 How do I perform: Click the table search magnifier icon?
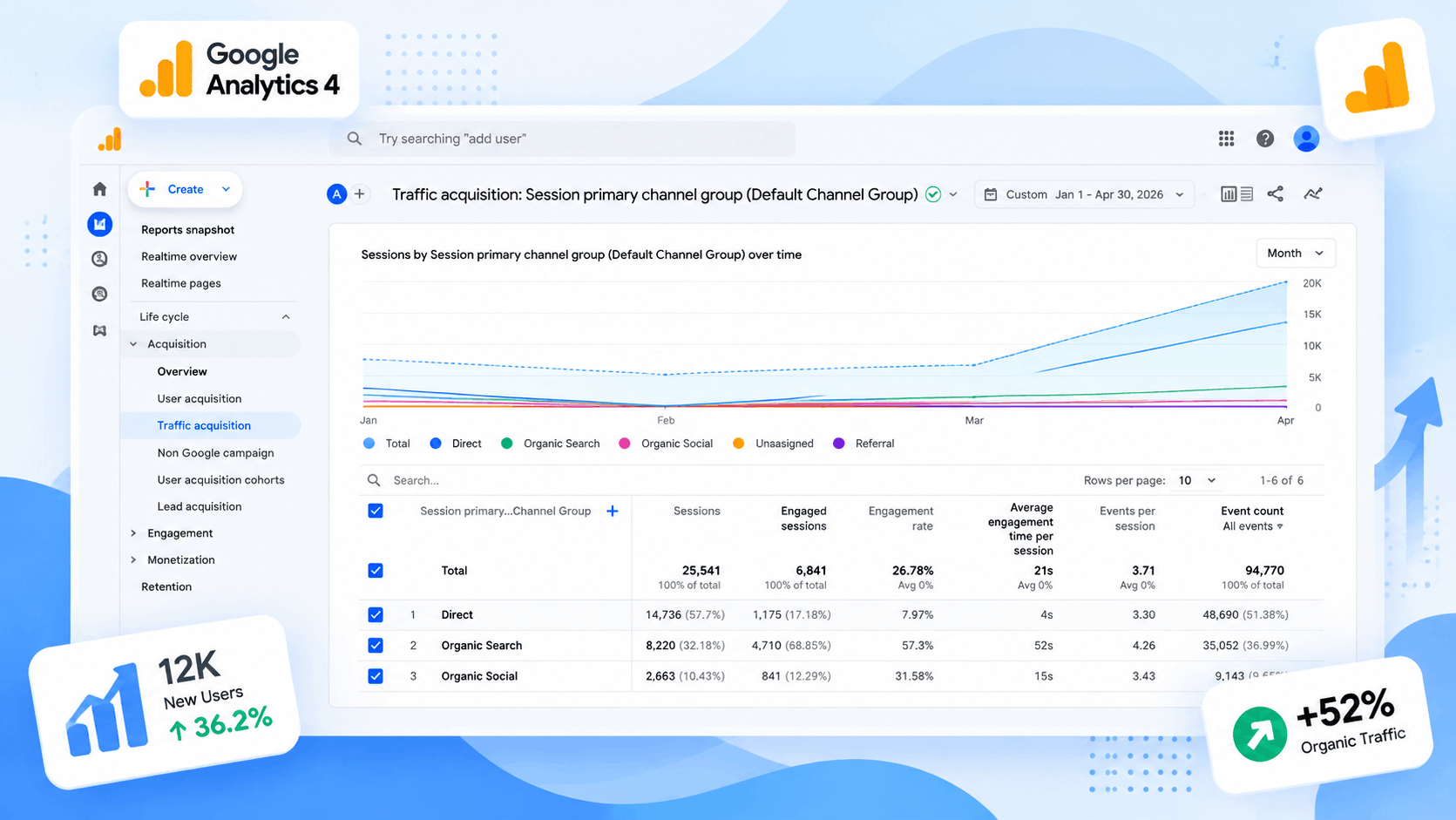(374, 480)
